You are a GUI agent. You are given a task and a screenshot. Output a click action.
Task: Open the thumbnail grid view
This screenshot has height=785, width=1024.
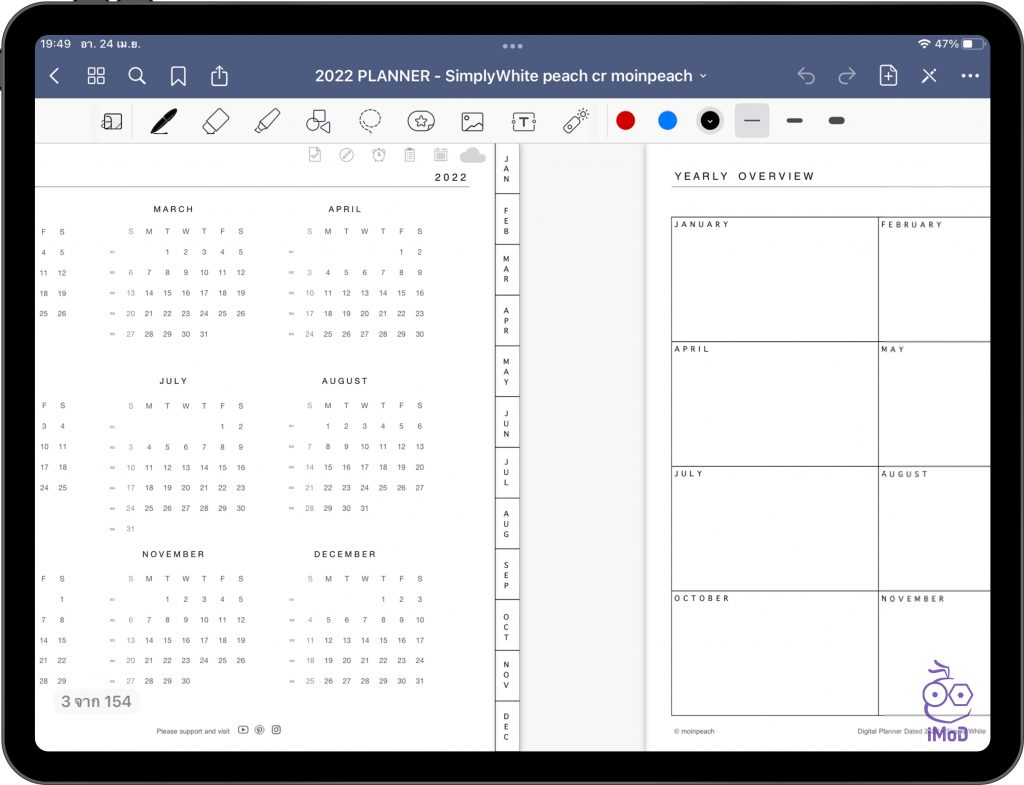[96, 76]
